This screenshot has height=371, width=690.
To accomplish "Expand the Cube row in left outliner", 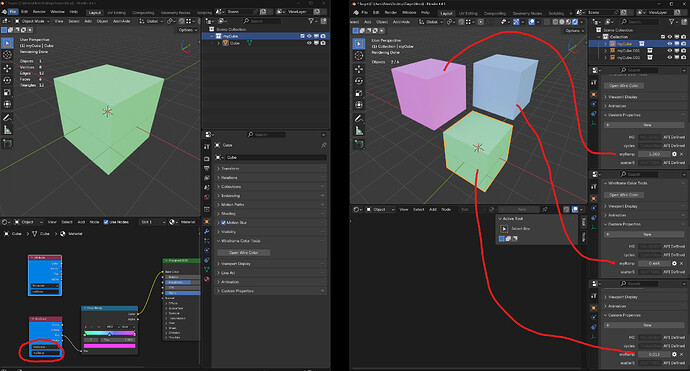I will coord(218,43).
